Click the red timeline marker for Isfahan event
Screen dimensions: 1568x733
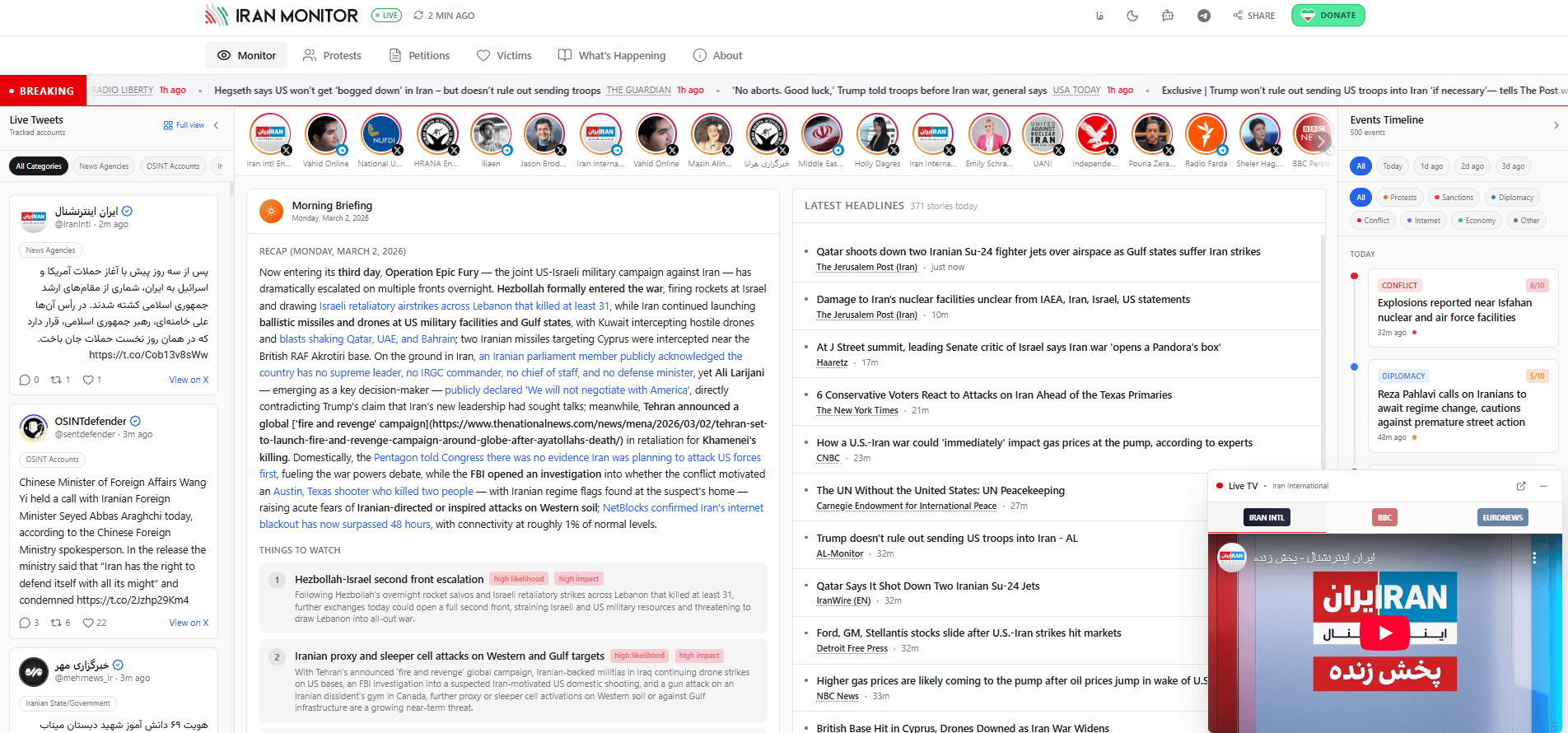coord(1354,276)
